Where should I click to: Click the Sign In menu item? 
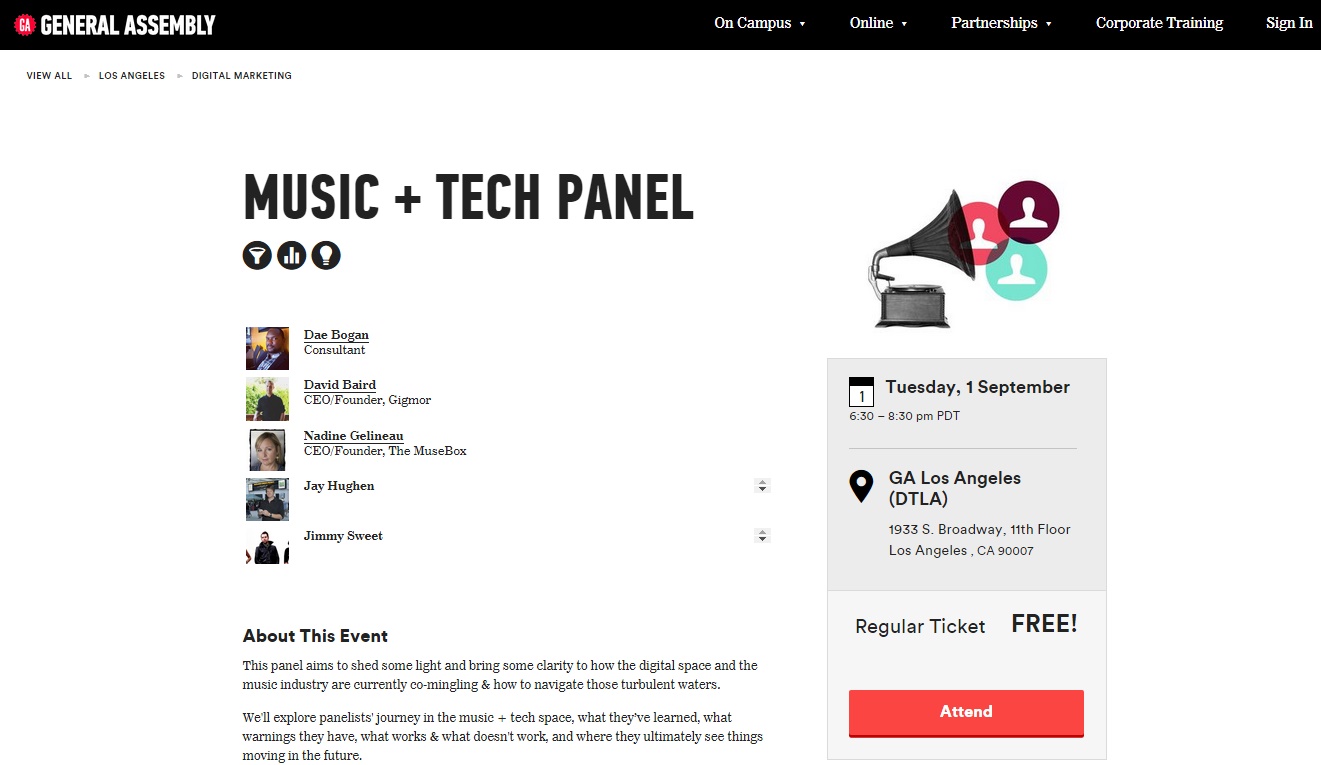(1289, 23)
